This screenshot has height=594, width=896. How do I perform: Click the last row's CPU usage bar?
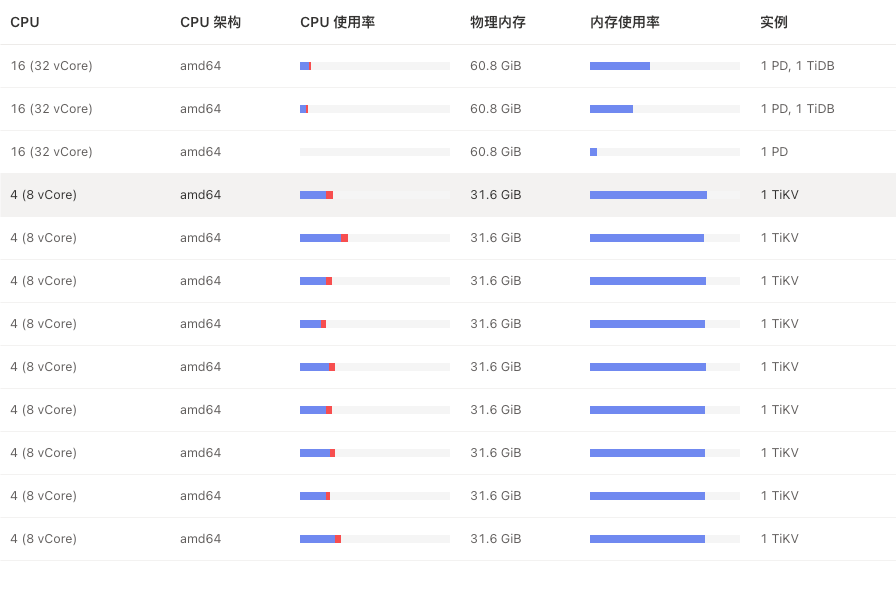pos(374,539)
